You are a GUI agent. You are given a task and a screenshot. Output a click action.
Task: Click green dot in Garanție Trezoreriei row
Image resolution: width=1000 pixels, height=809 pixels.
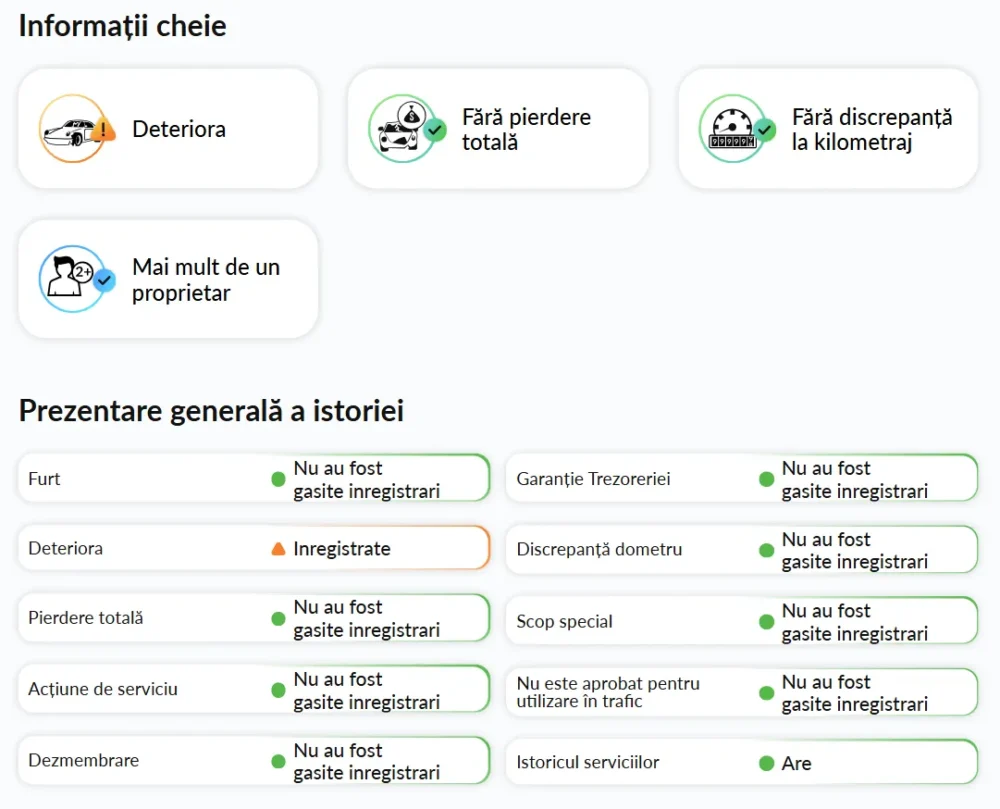pyautogui.click(x=767, y=479)
